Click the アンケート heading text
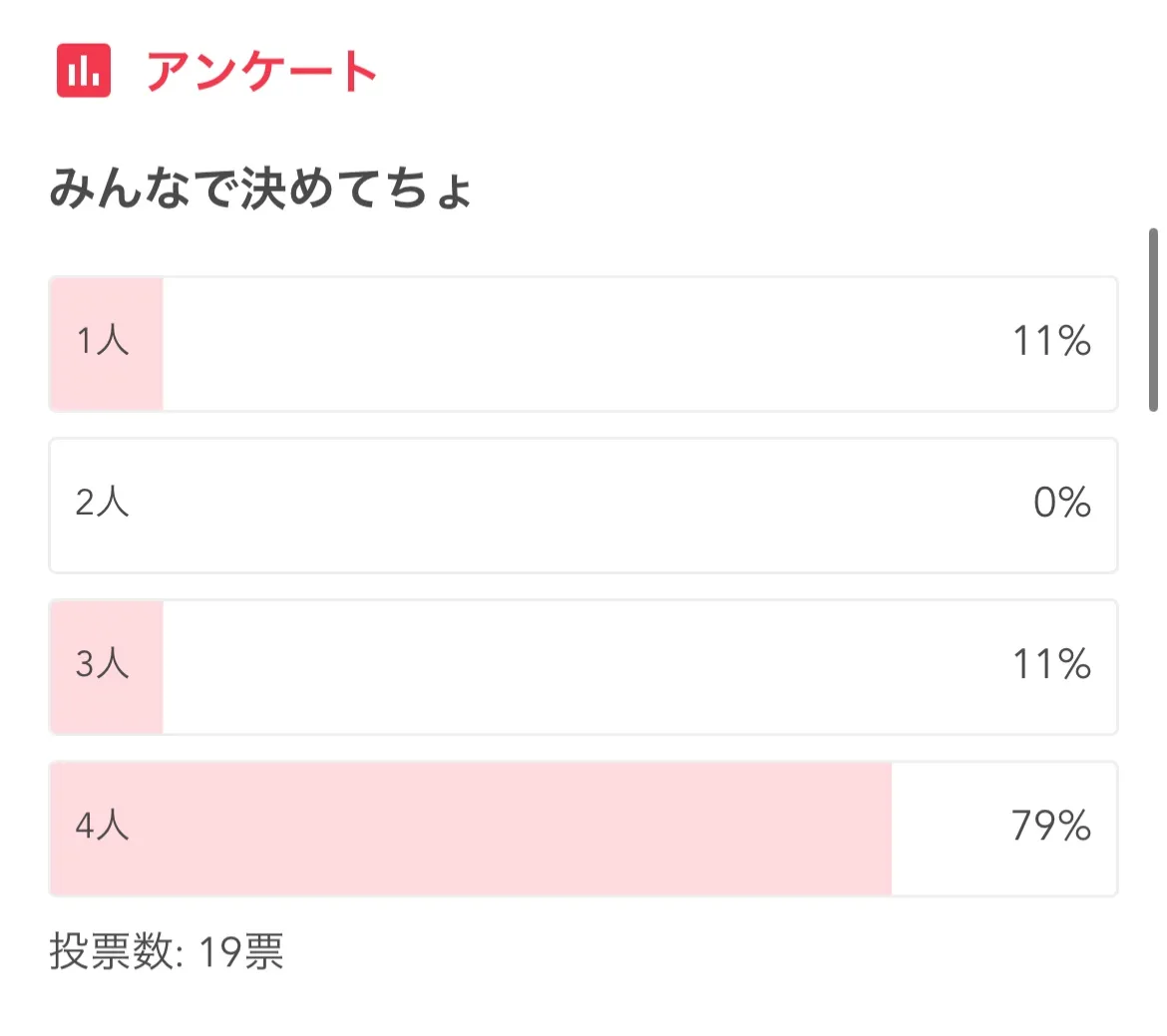This screenshot has height=1036, width=1167. click(261, 72)
